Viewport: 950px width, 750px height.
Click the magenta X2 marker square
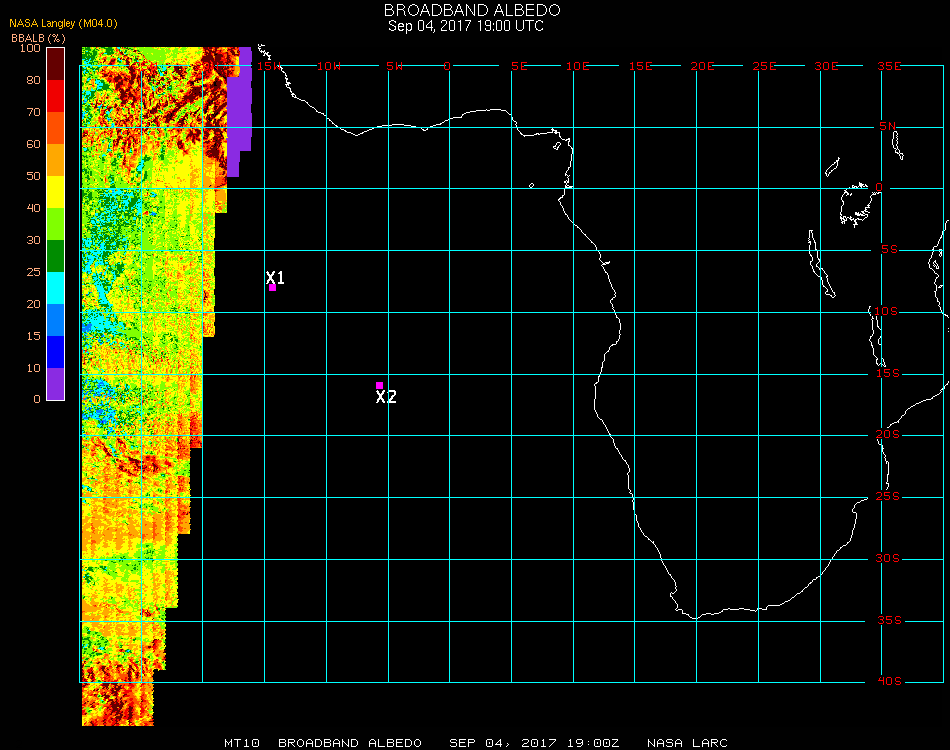click(379, 385)
